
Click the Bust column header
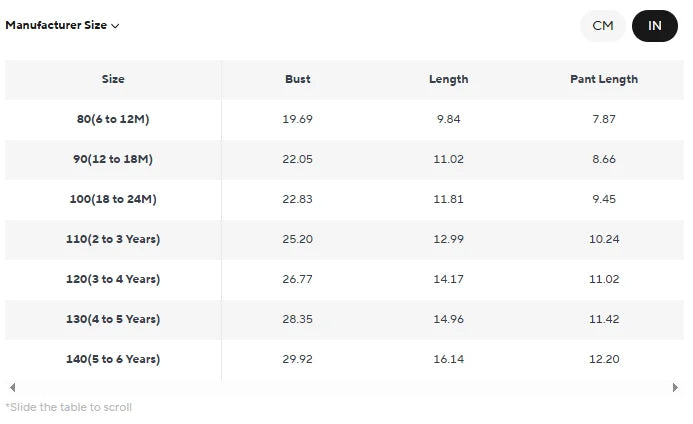coord(297,79)
